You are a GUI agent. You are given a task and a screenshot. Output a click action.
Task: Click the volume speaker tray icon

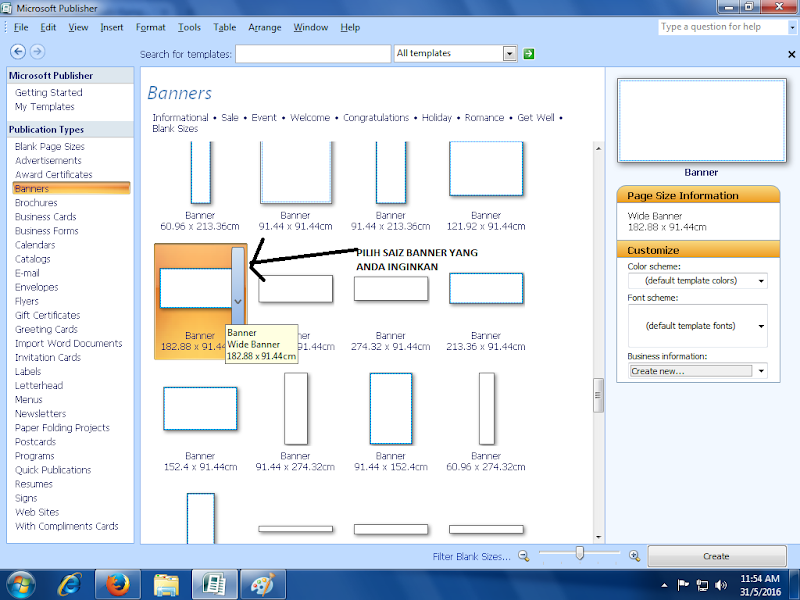click(x=721, y=585)
